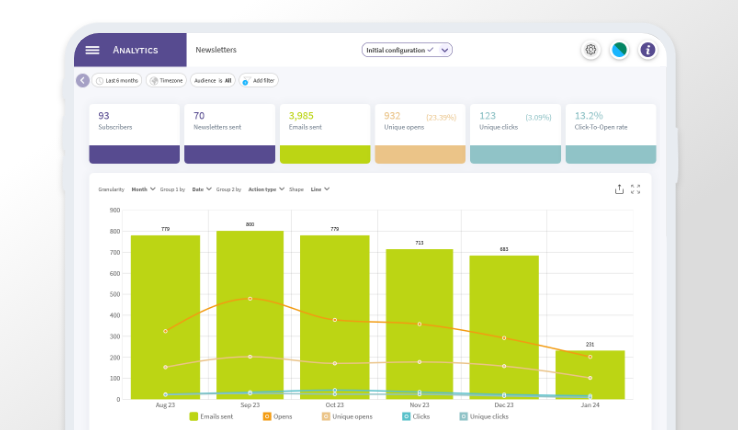Open the Group 2 by Action type dropdown

(266, 189)
